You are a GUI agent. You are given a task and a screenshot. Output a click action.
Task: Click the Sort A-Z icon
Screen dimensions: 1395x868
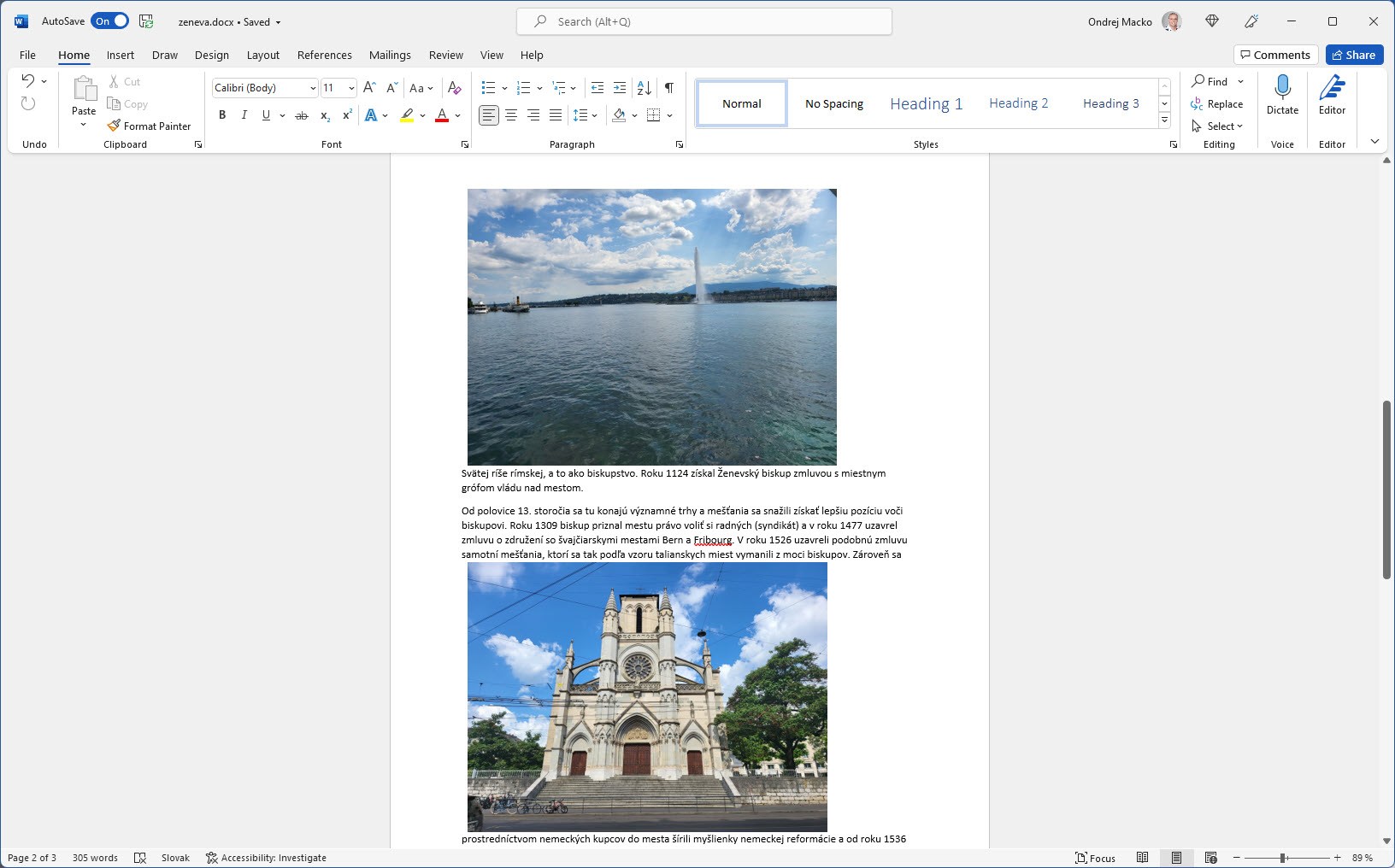click(x=645, y=88)
